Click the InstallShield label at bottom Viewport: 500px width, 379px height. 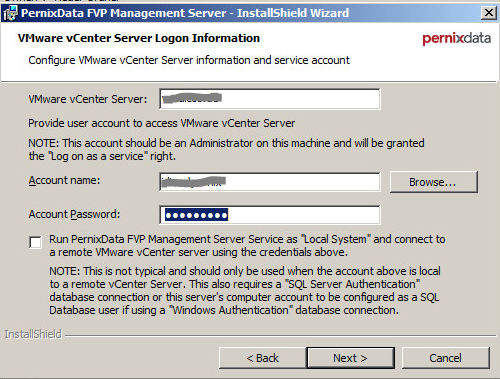33,334
